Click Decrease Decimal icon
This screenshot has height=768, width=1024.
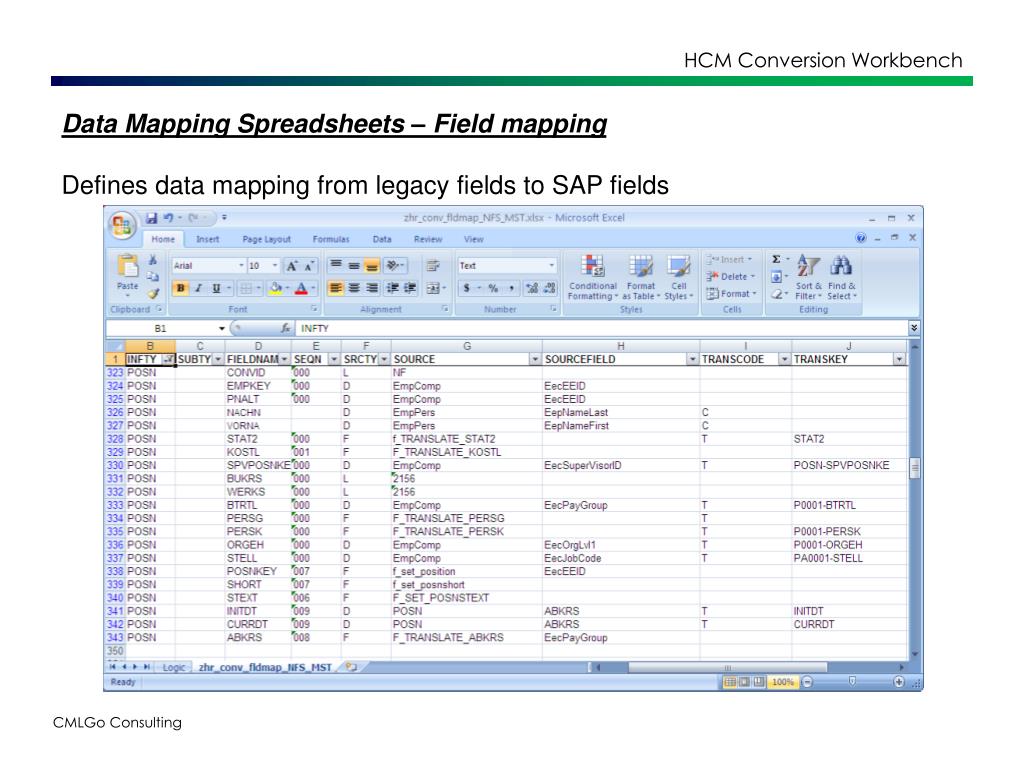[550, 288]
